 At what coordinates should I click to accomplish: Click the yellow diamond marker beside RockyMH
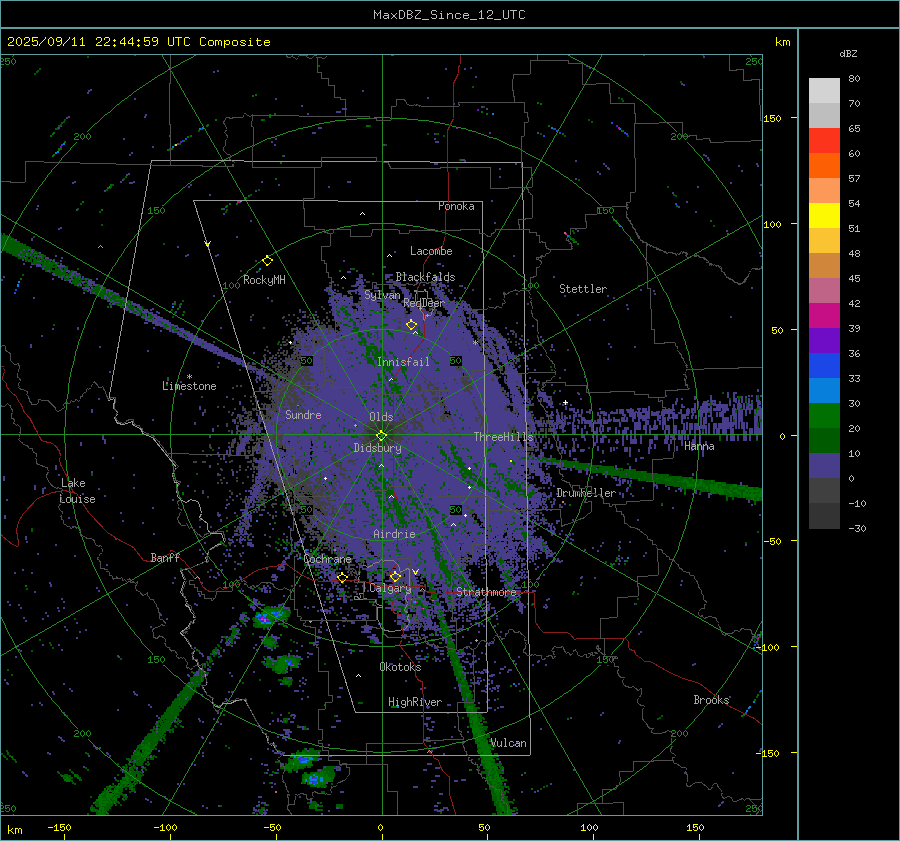tap(267, 261)
